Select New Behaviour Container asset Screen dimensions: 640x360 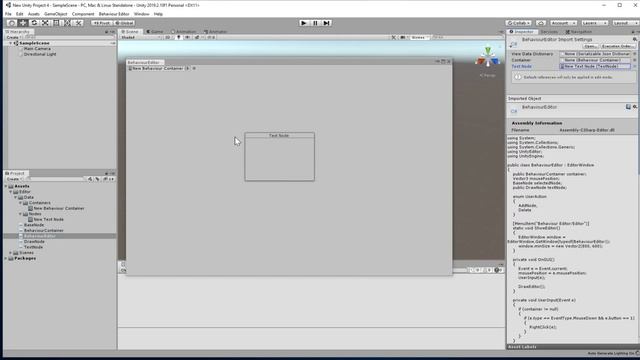click(59, 208)
